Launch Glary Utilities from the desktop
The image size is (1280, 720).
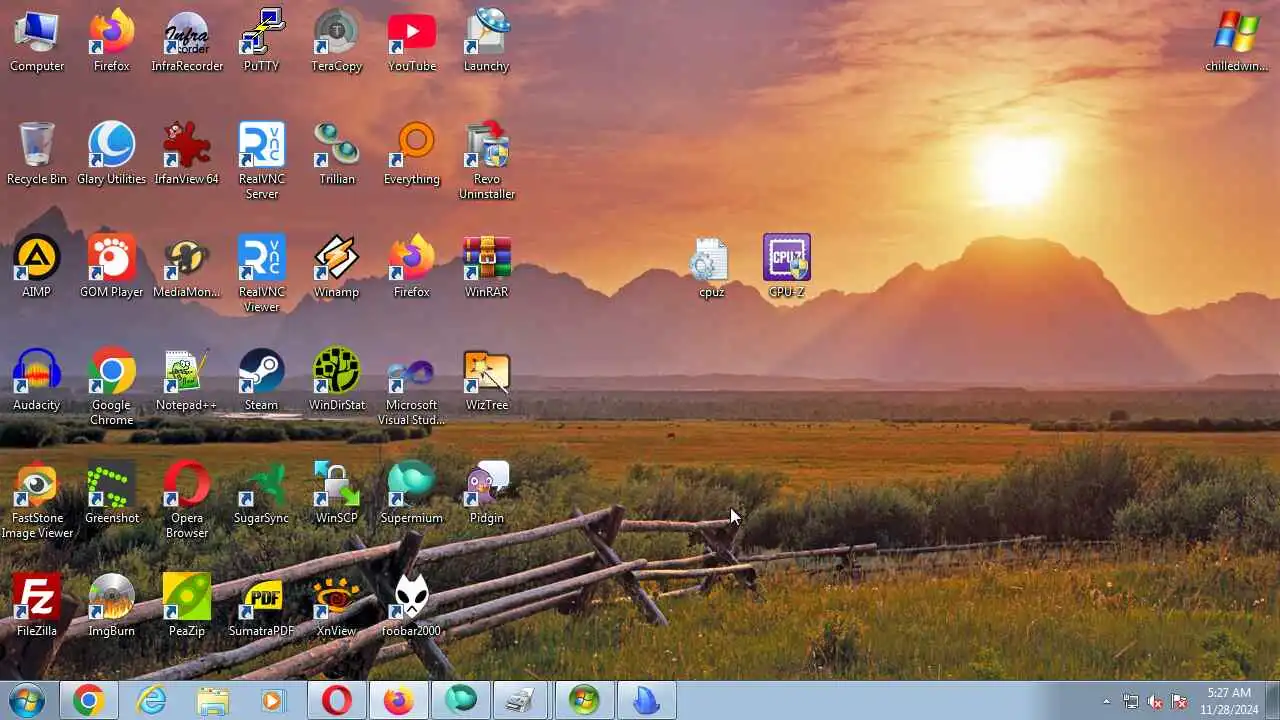(112, 154)
